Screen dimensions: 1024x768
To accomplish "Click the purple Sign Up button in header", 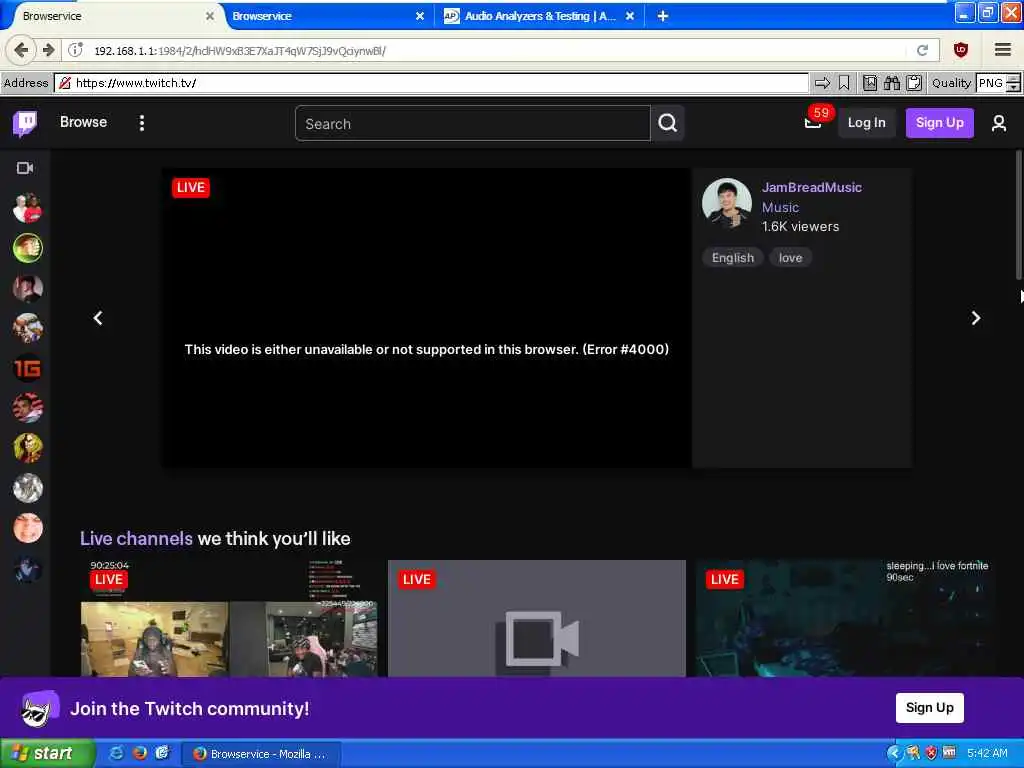I will tap(939, 123).
